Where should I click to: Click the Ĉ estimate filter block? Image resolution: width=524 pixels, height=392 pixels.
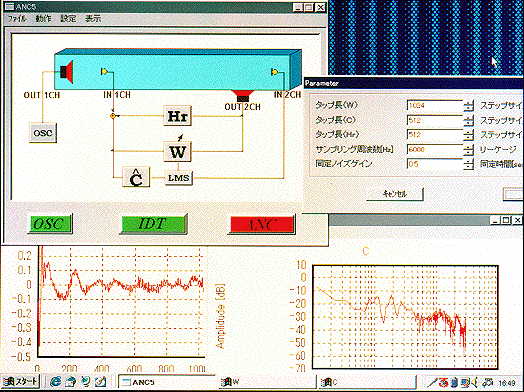point(136,177)
